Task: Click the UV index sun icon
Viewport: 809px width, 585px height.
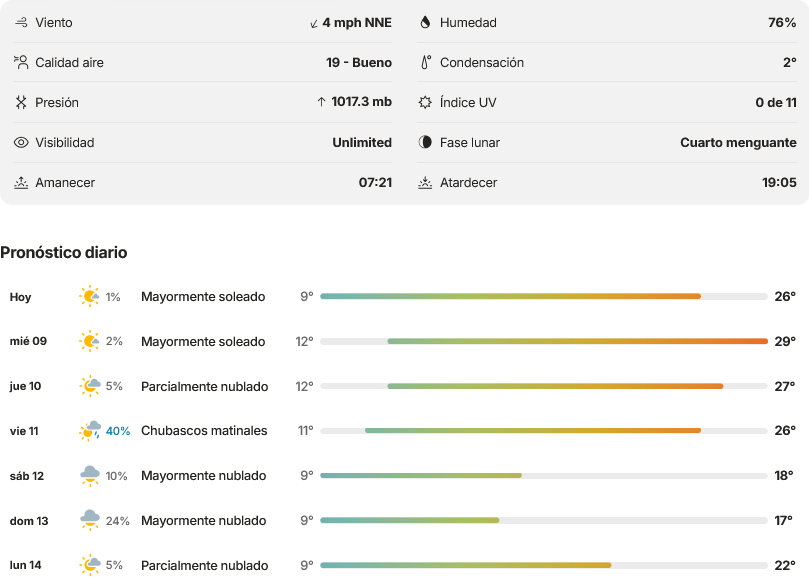Action: coord(425,102)
